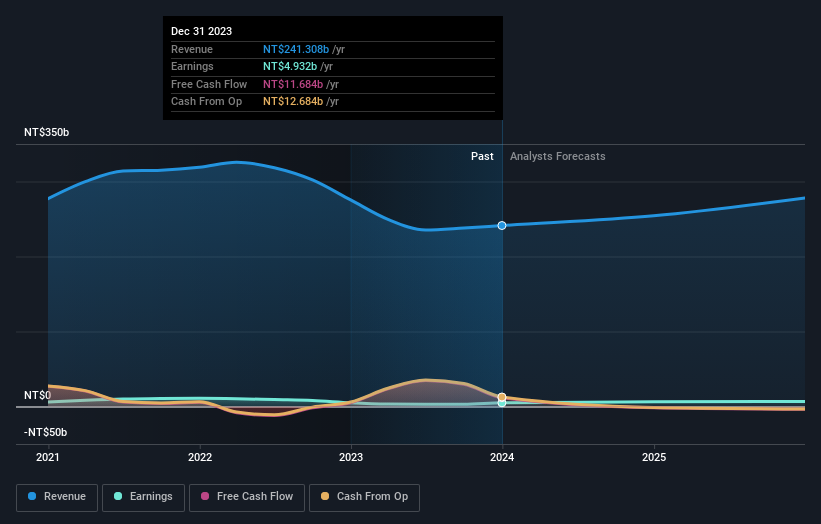Click the Dec 31 2023 tooltip date
This screenshot has height=524, width=821.
[x=202, y=31]
